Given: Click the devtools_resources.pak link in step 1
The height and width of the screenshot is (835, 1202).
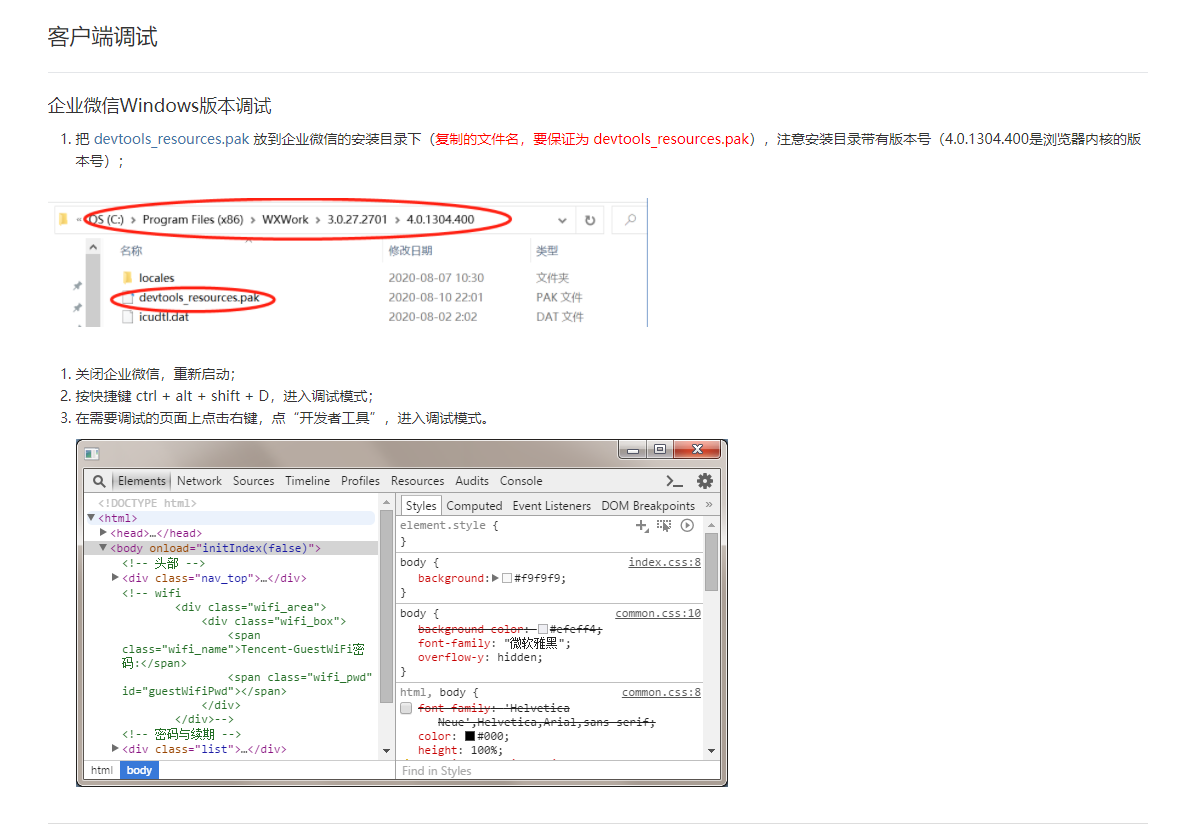Looking at the screenshot, I should (171, 139).
